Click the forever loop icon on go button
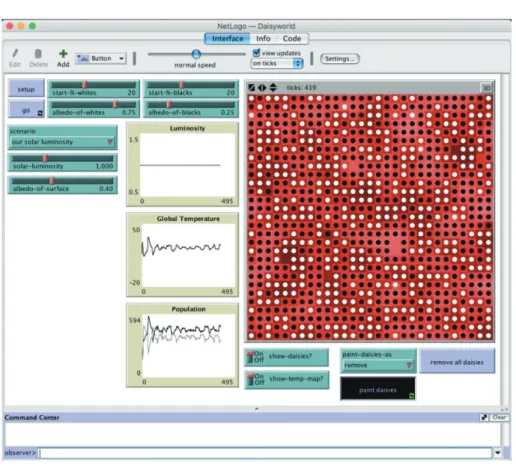The width and height of the screenshot is (516, 469). (x=40, y=113)
